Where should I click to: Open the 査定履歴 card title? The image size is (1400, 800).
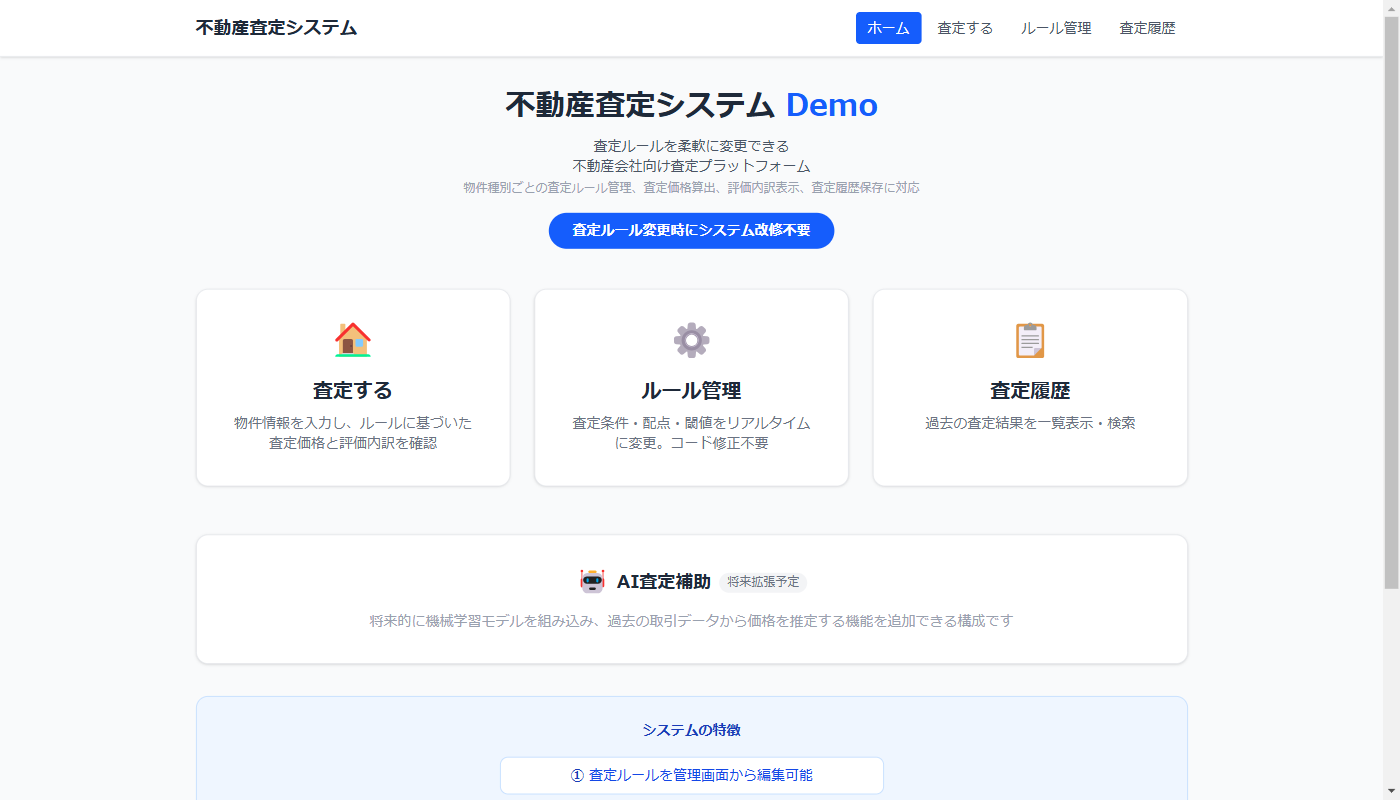click(x=1030, y=390)
